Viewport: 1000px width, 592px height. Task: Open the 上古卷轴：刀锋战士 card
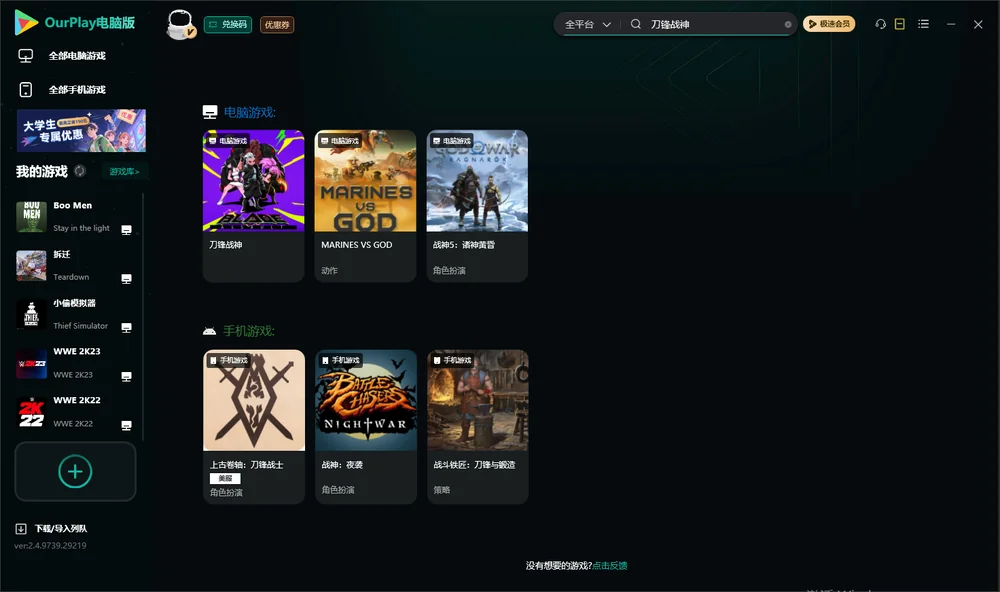(254, 426)
